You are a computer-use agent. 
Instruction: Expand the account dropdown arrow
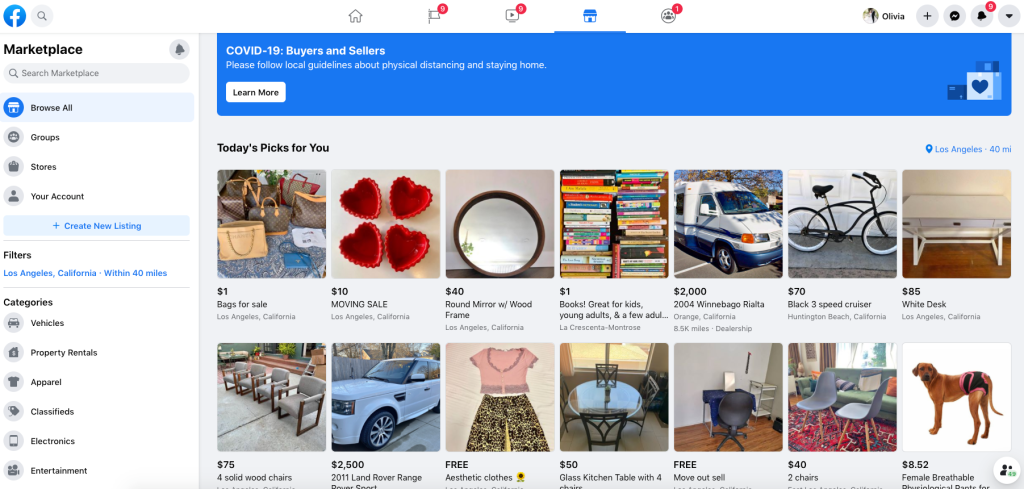1008,16
